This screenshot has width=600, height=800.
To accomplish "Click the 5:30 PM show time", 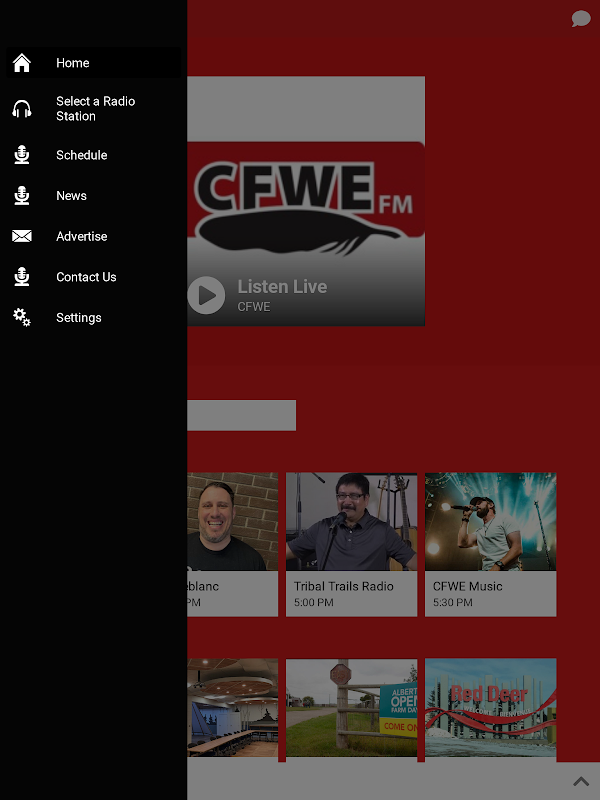I will 453,603.
